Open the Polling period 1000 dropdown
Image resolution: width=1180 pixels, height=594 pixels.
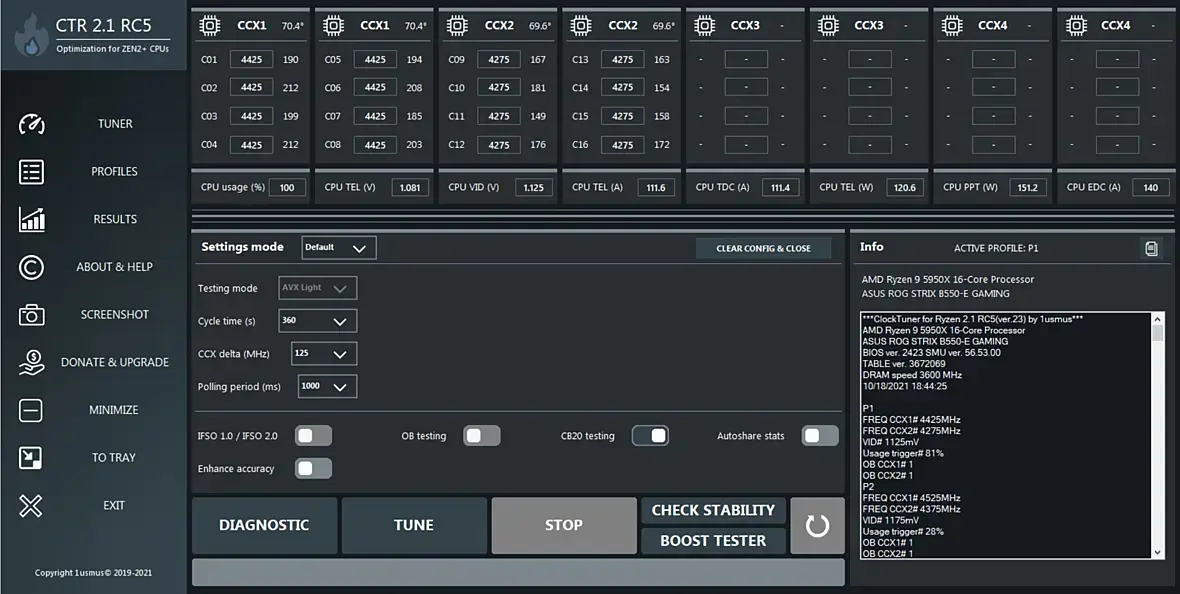[327, 386]
